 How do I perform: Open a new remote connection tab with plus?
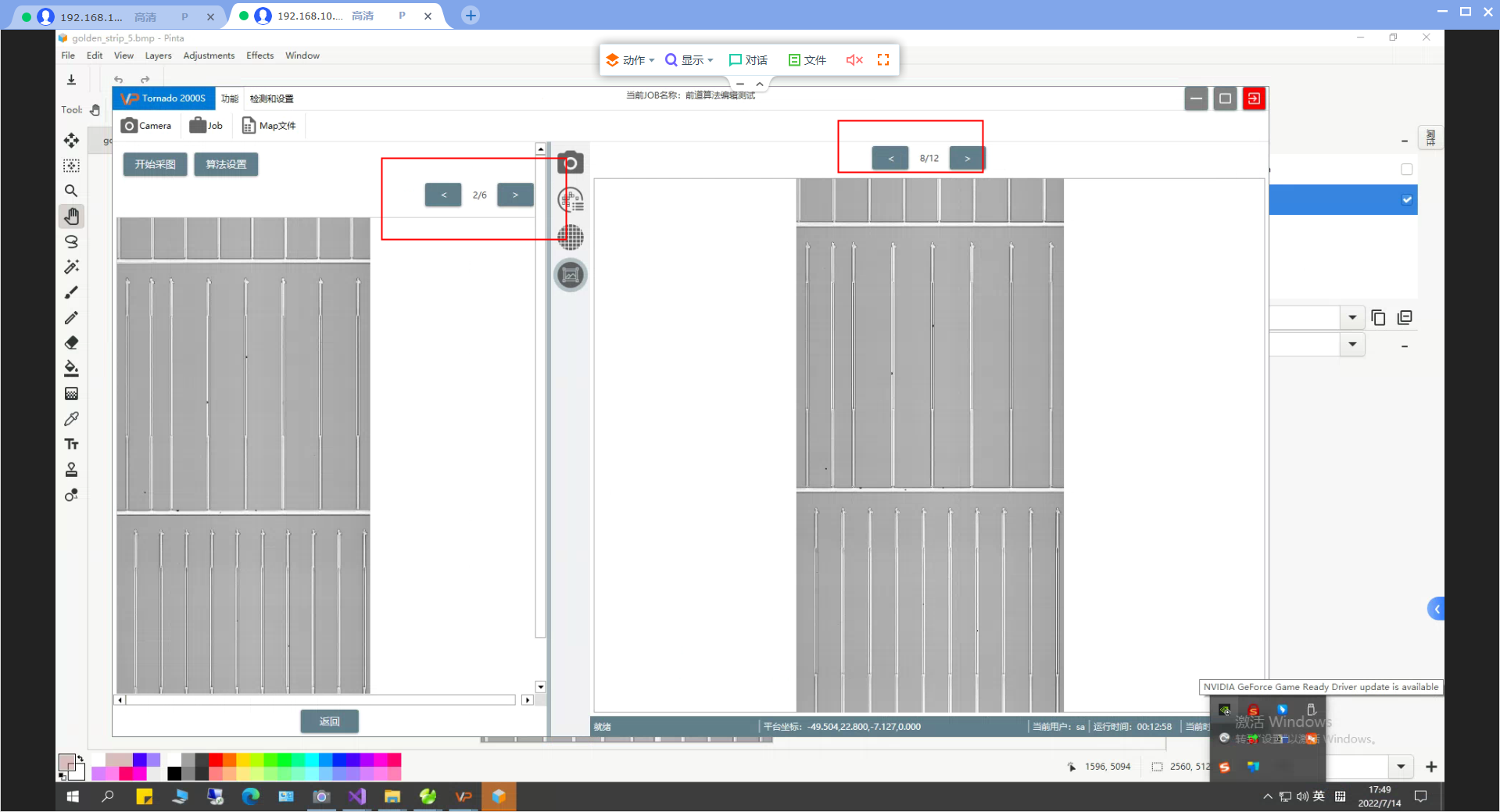(x=471, y=15)
